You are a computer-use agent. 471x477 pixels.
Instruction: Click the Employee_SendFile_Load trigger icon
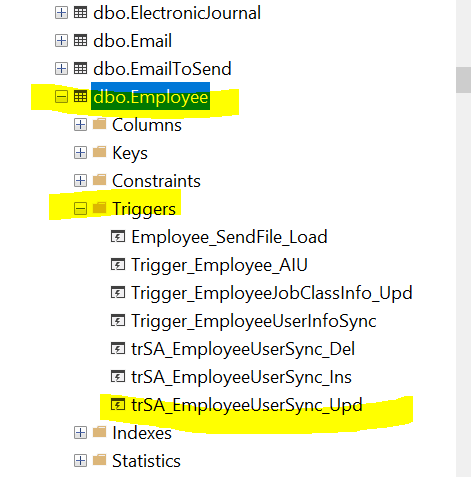point(118,237)
